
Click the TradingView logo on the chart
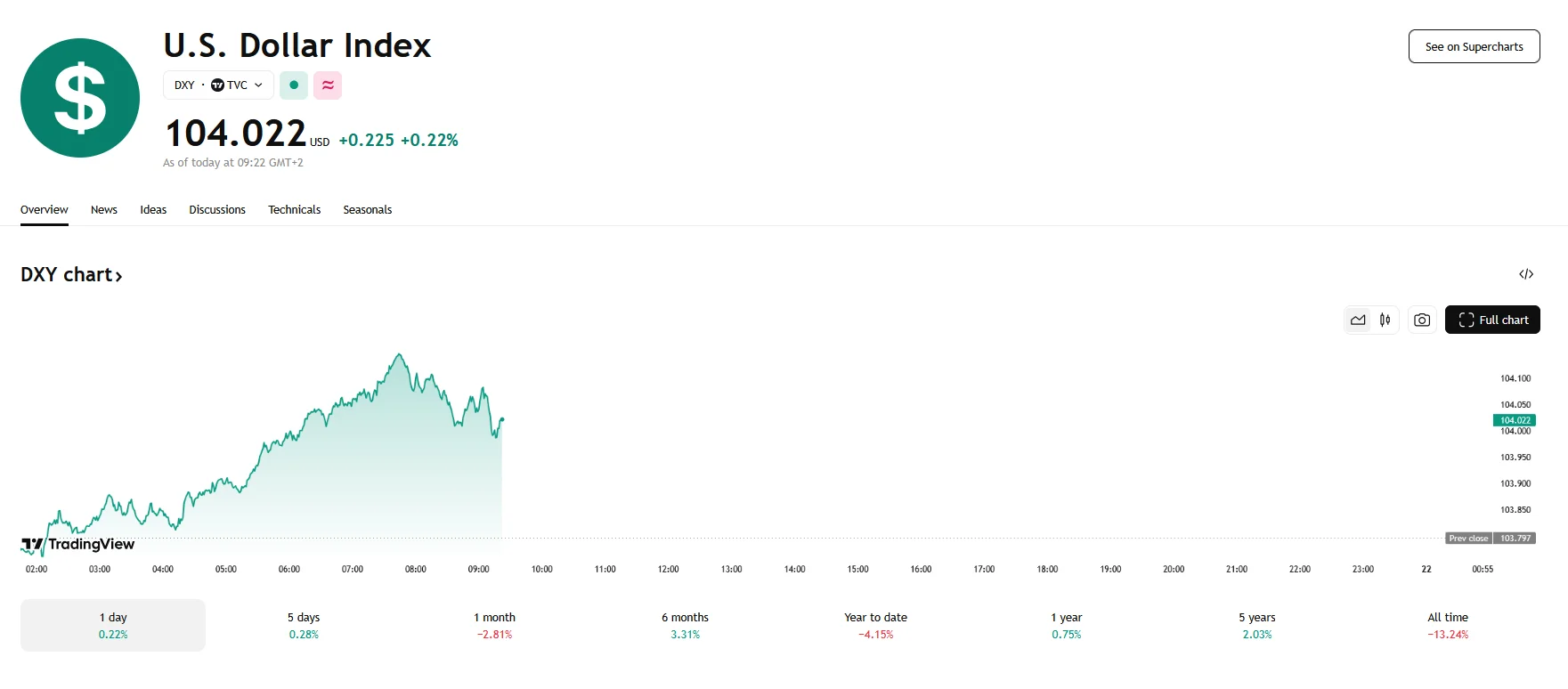tap(78, 544)
